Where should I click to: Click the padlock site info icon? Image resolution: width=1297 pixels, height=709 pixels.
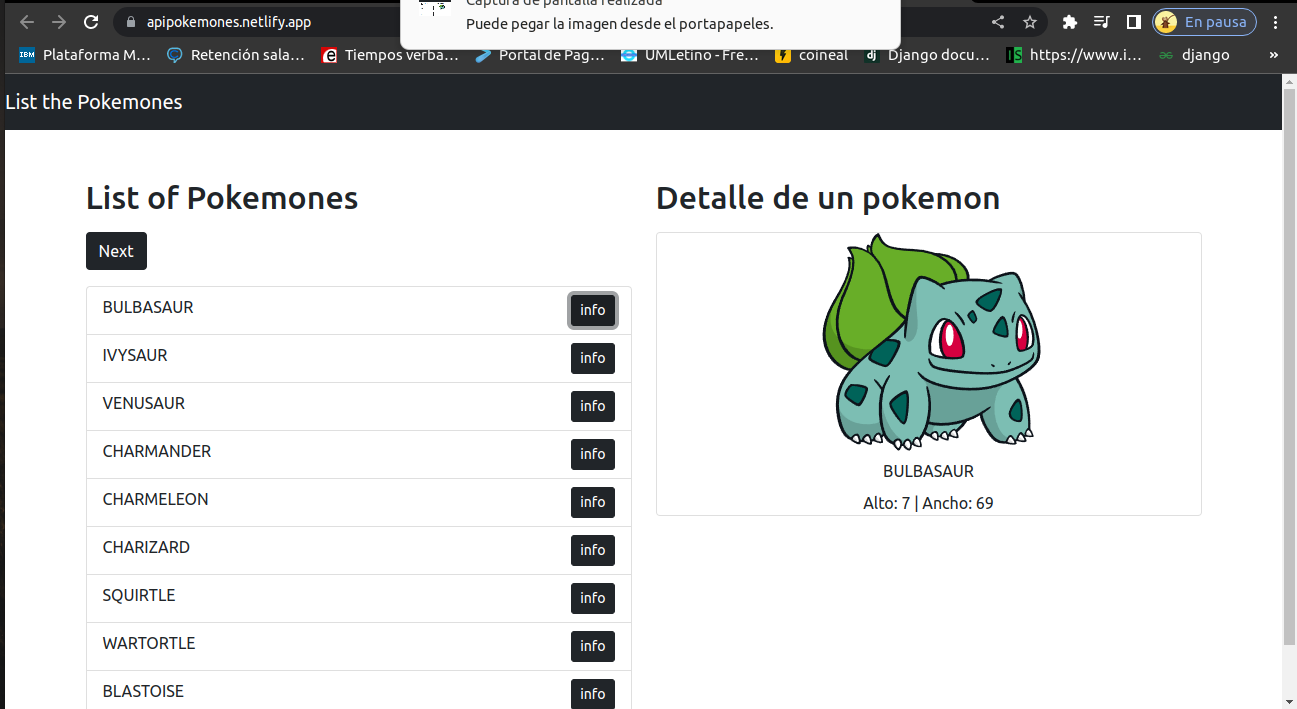click(130, 22)
